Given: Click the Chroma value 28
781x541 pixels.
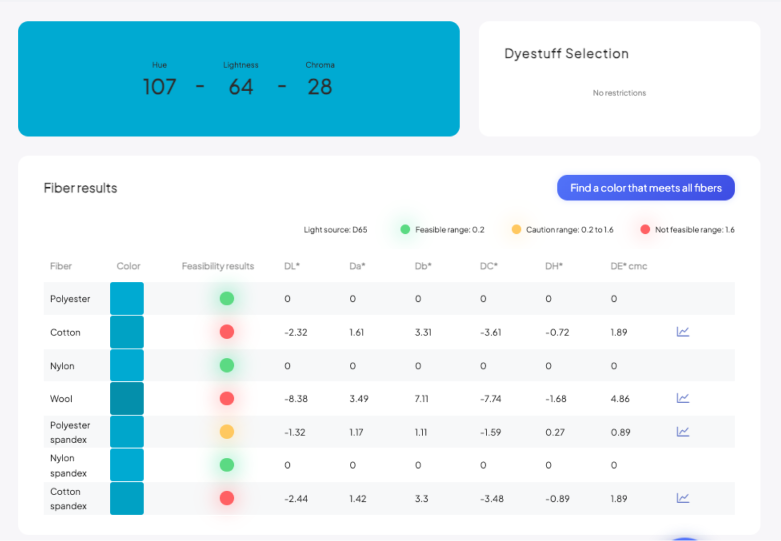Looking at the screenshot, I should [x=320, y=87].
